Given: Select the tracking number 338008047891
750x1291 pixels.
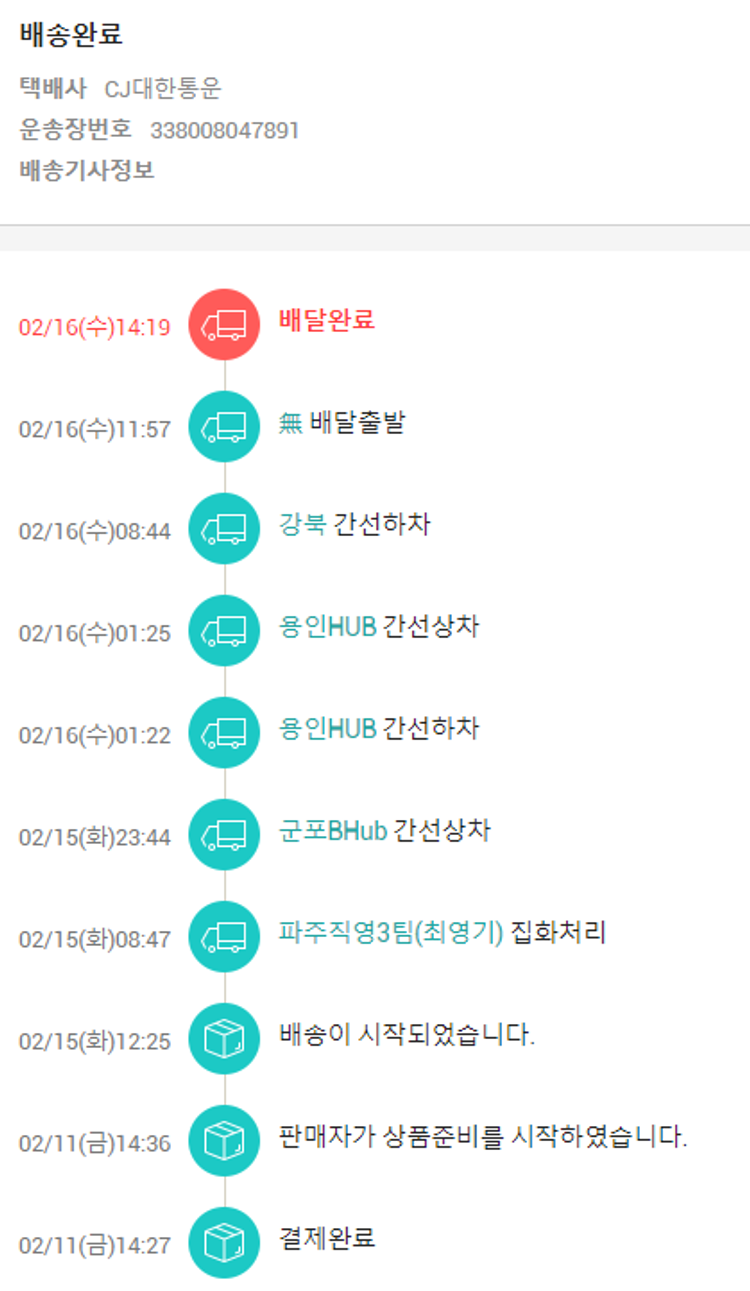Looking at the screenshot, I should click(x=225, y=130).
